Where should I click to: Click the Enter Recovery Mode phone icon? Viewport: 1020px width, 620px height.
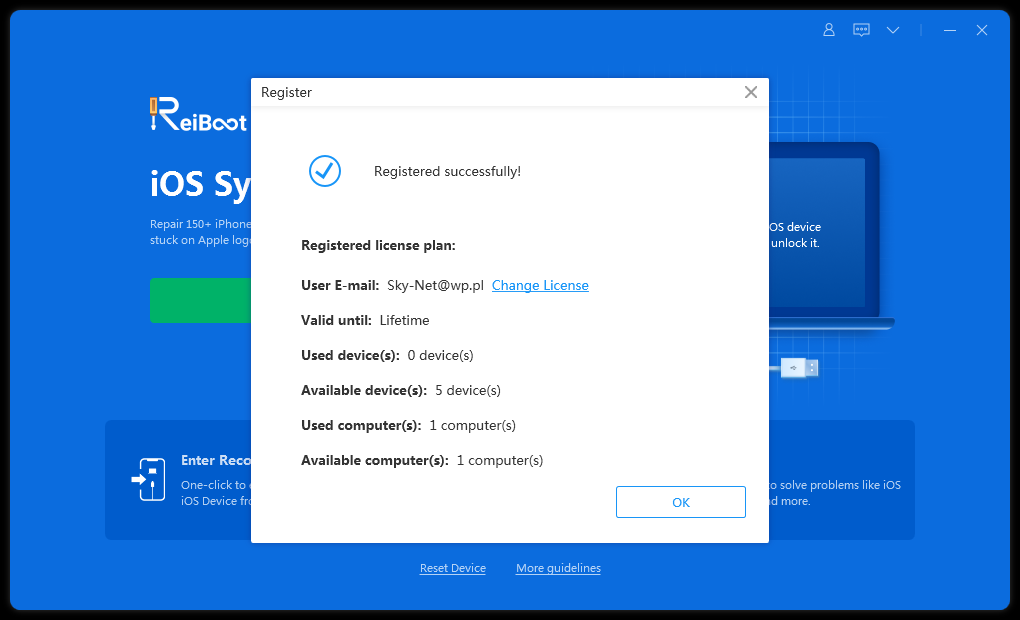149,479
